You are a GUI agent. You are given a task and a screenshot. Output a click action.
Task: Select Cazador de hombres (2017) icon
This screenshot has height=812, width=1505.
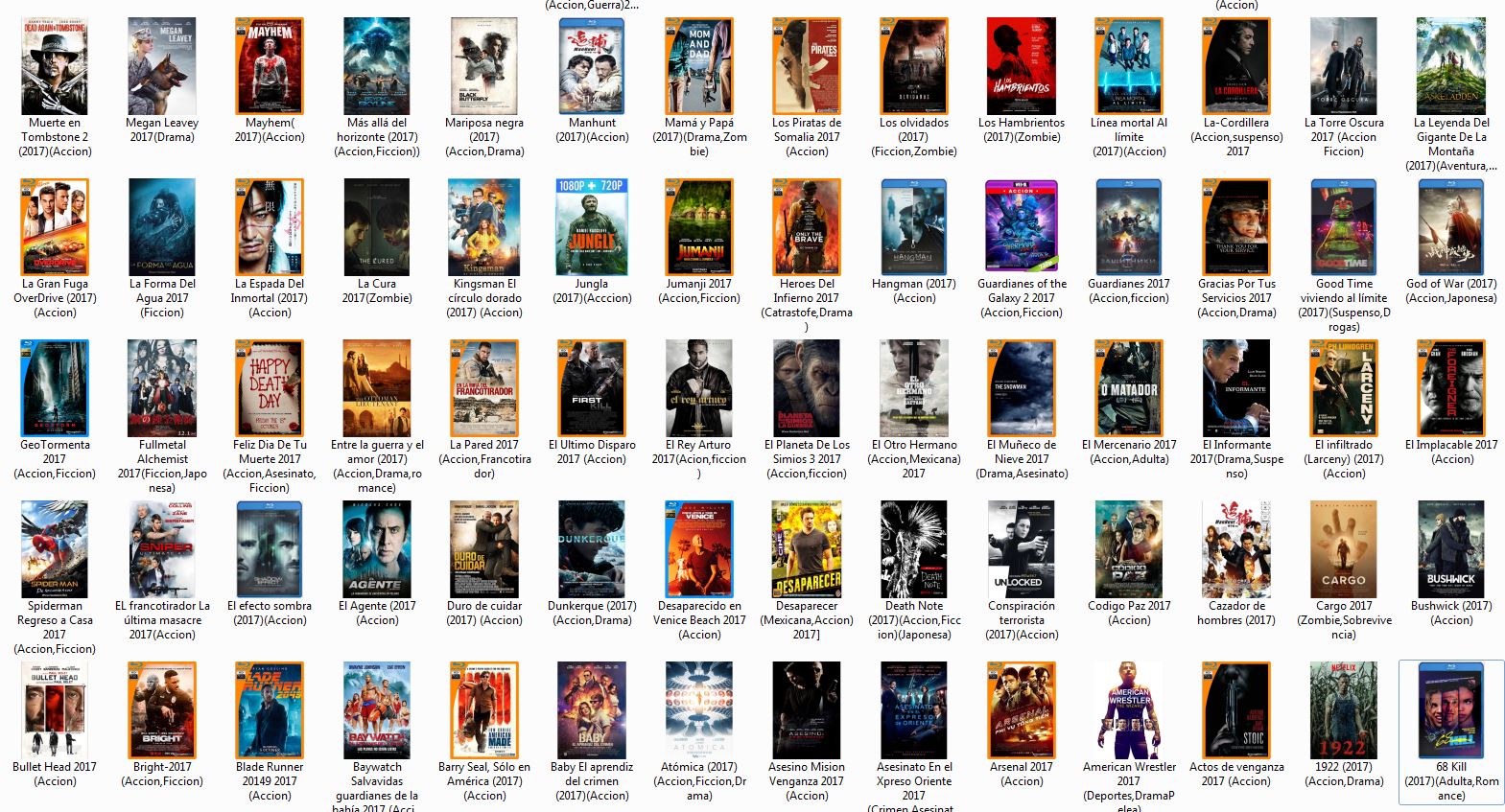pyautogui.click(x=1236, y=549)
